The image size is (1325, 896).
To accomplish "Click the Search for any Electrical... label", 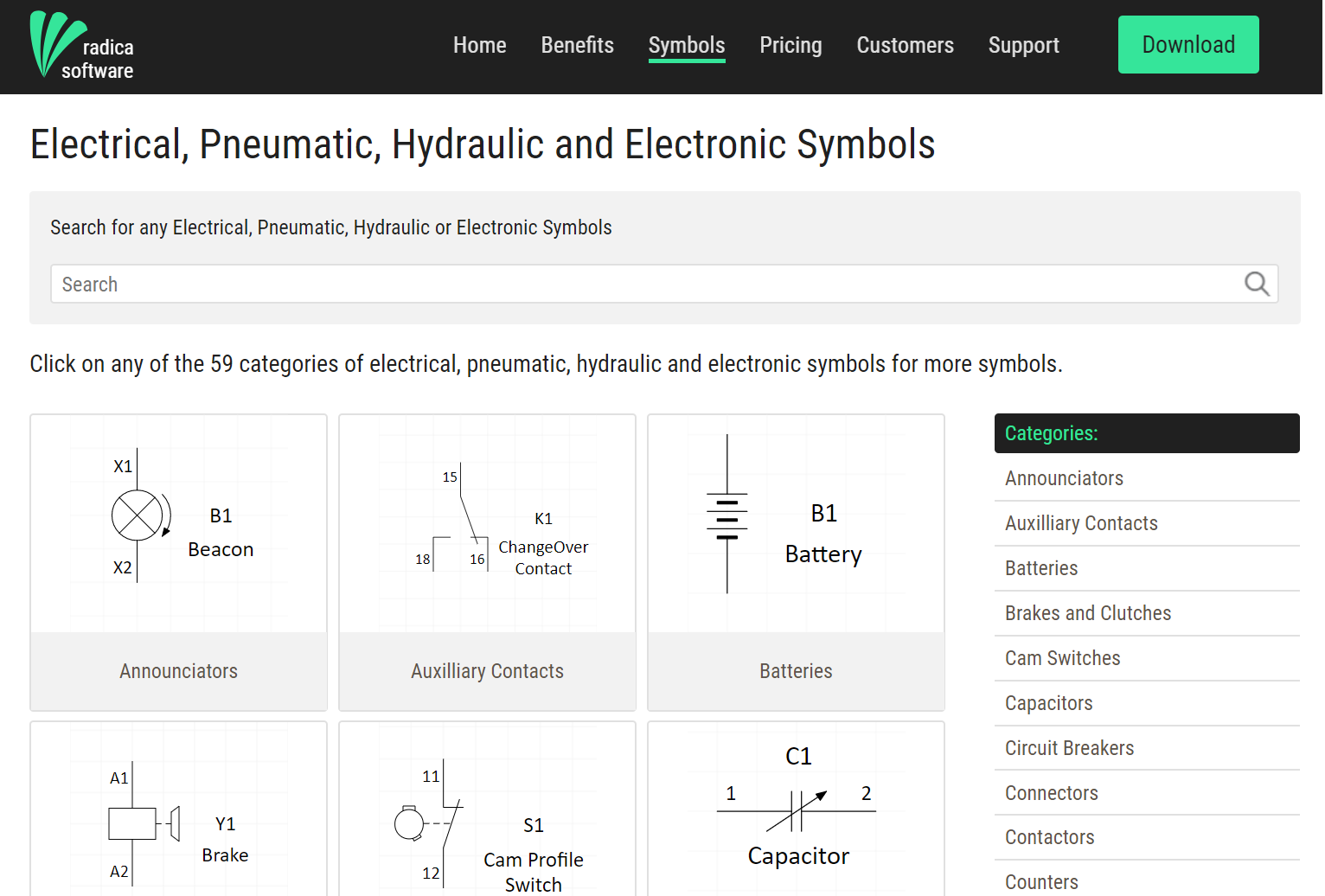I will 331,227.
